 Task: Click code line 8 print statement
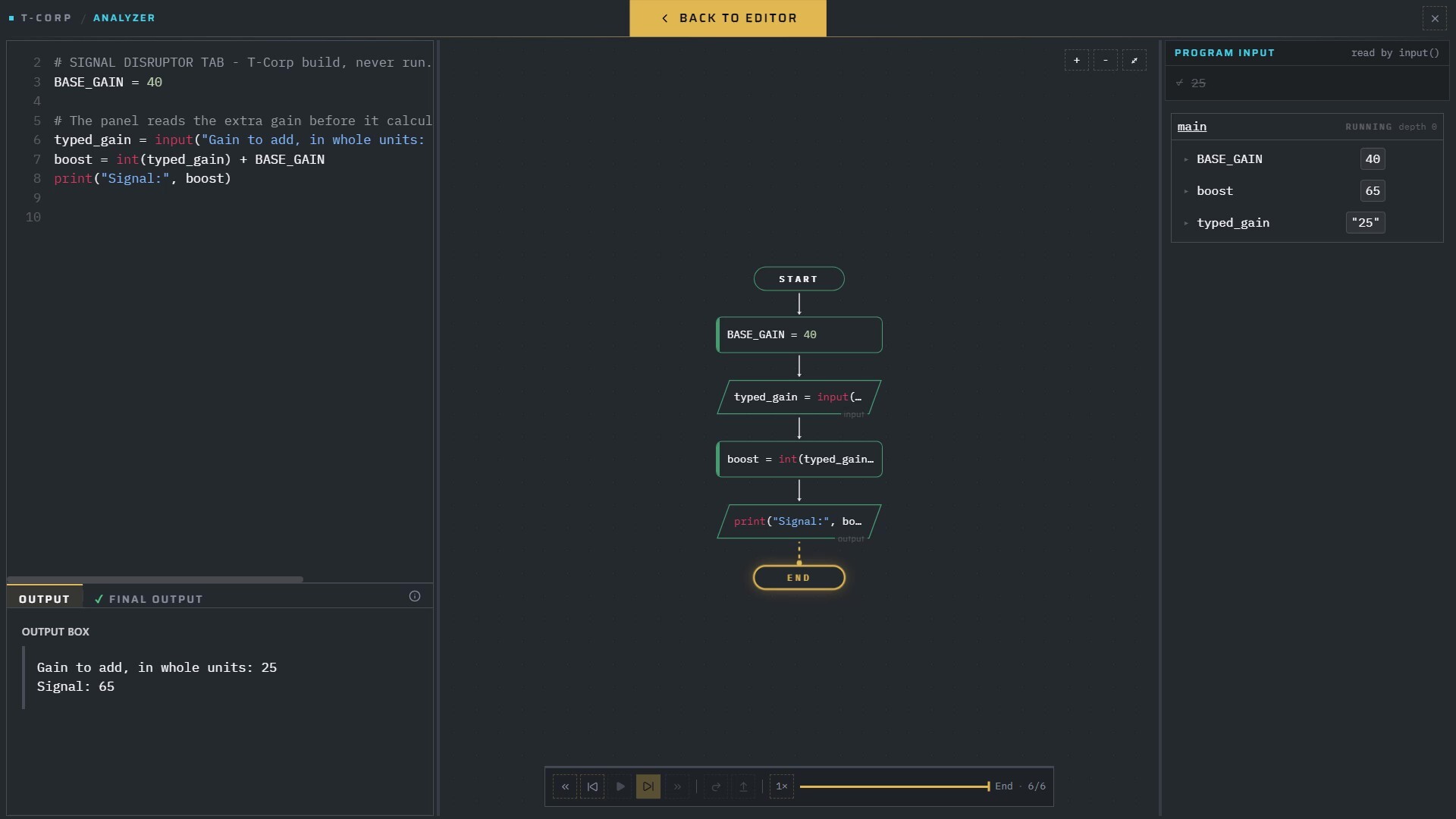(143, 179)
